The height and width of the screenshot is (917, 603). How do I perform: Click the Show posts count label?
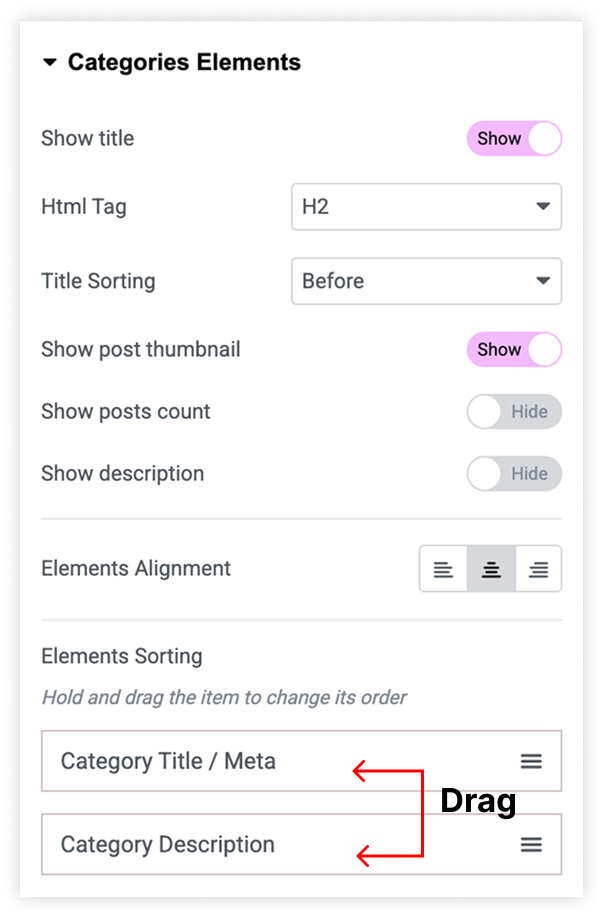pyautogui.click(x=126, y=412)
